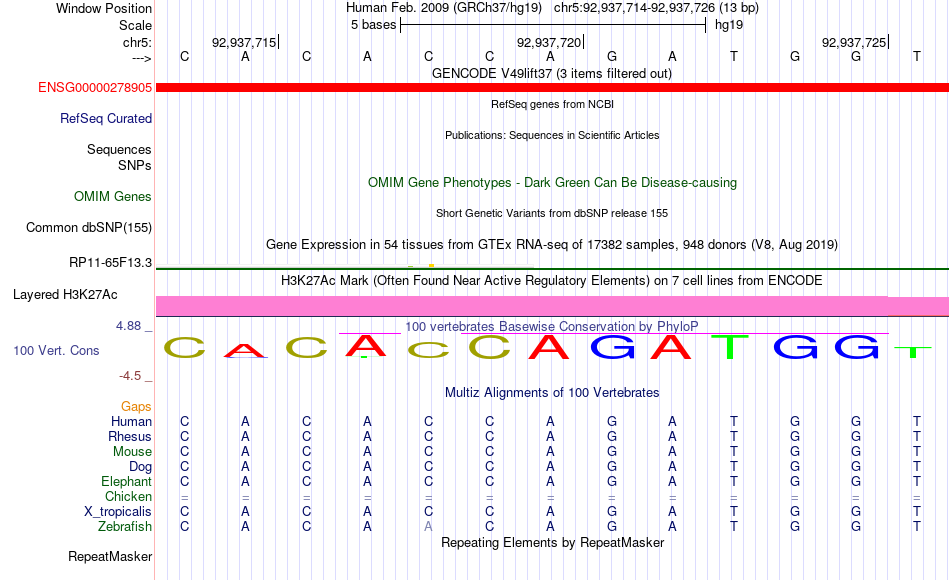The image size is (950, 580).
Task: Click the hg19 label beside scale bar
Action: [729, 25]
